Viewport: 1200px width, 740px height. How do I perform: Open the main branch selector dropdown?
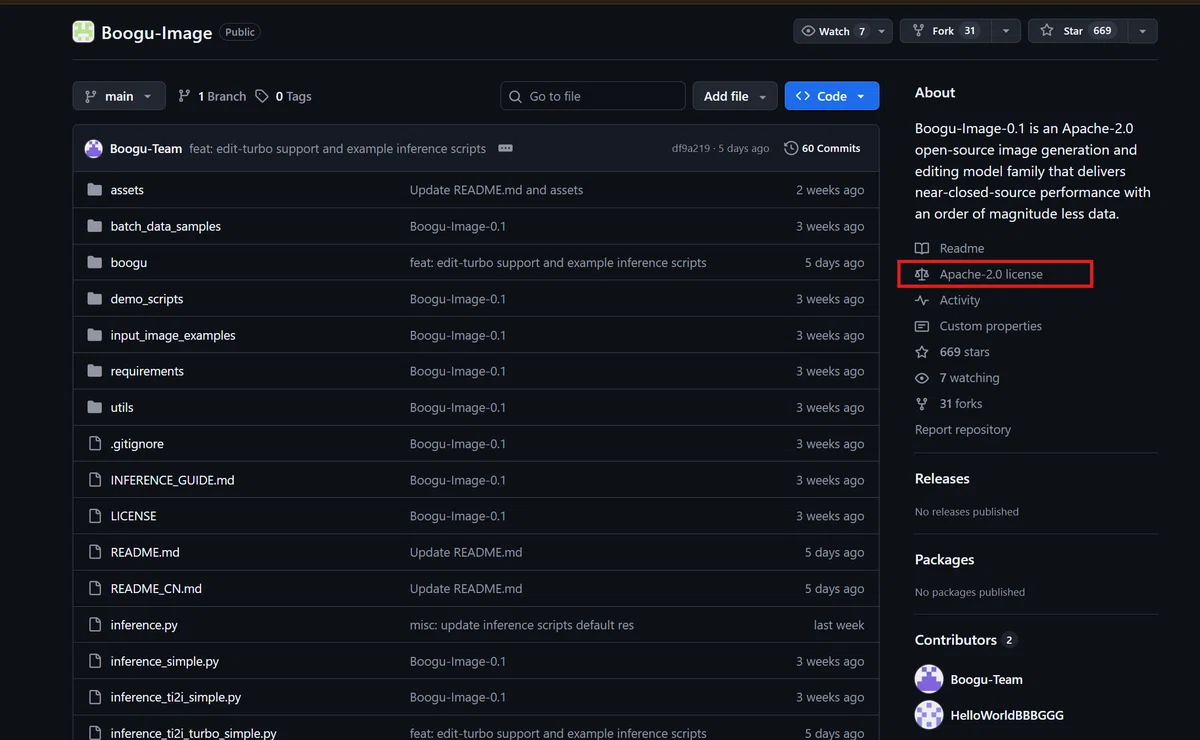point(119,96)
